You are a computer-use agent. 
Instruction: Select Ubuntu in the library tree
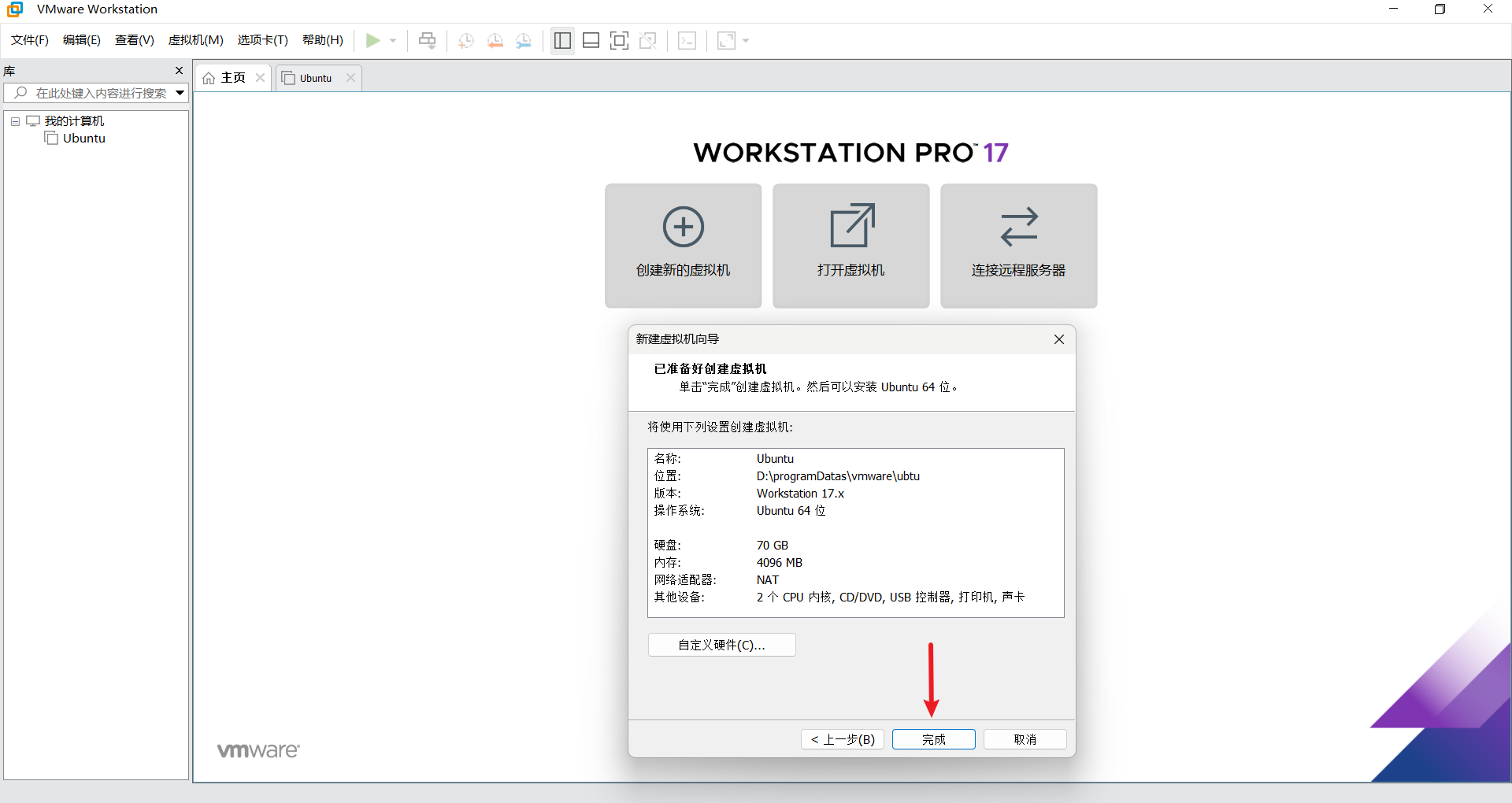click(83, 139)
